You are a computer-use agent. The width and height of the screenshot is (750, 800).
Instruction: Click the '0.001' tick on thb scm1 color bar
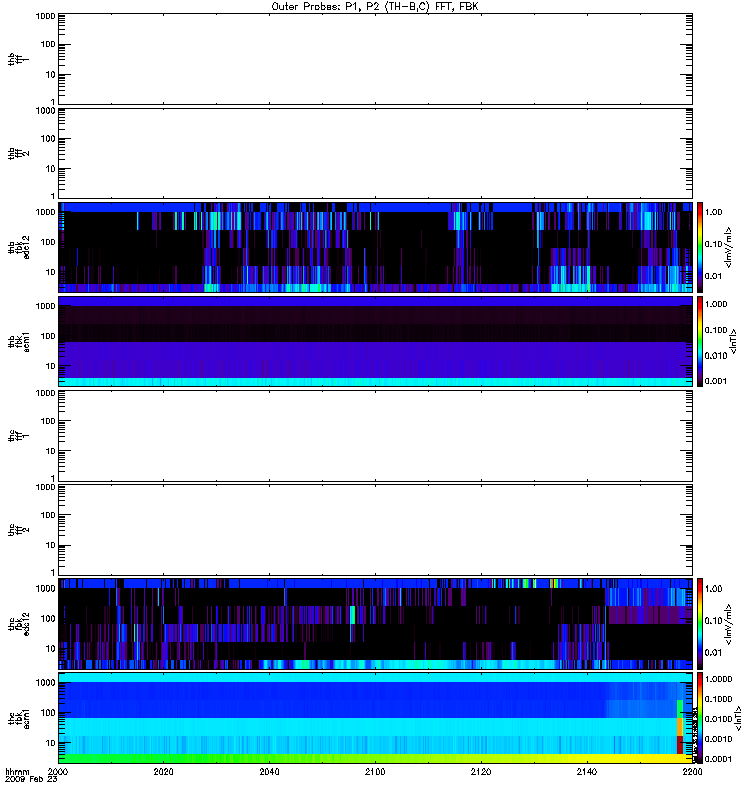pyautogui.click(x=716, y=381)
